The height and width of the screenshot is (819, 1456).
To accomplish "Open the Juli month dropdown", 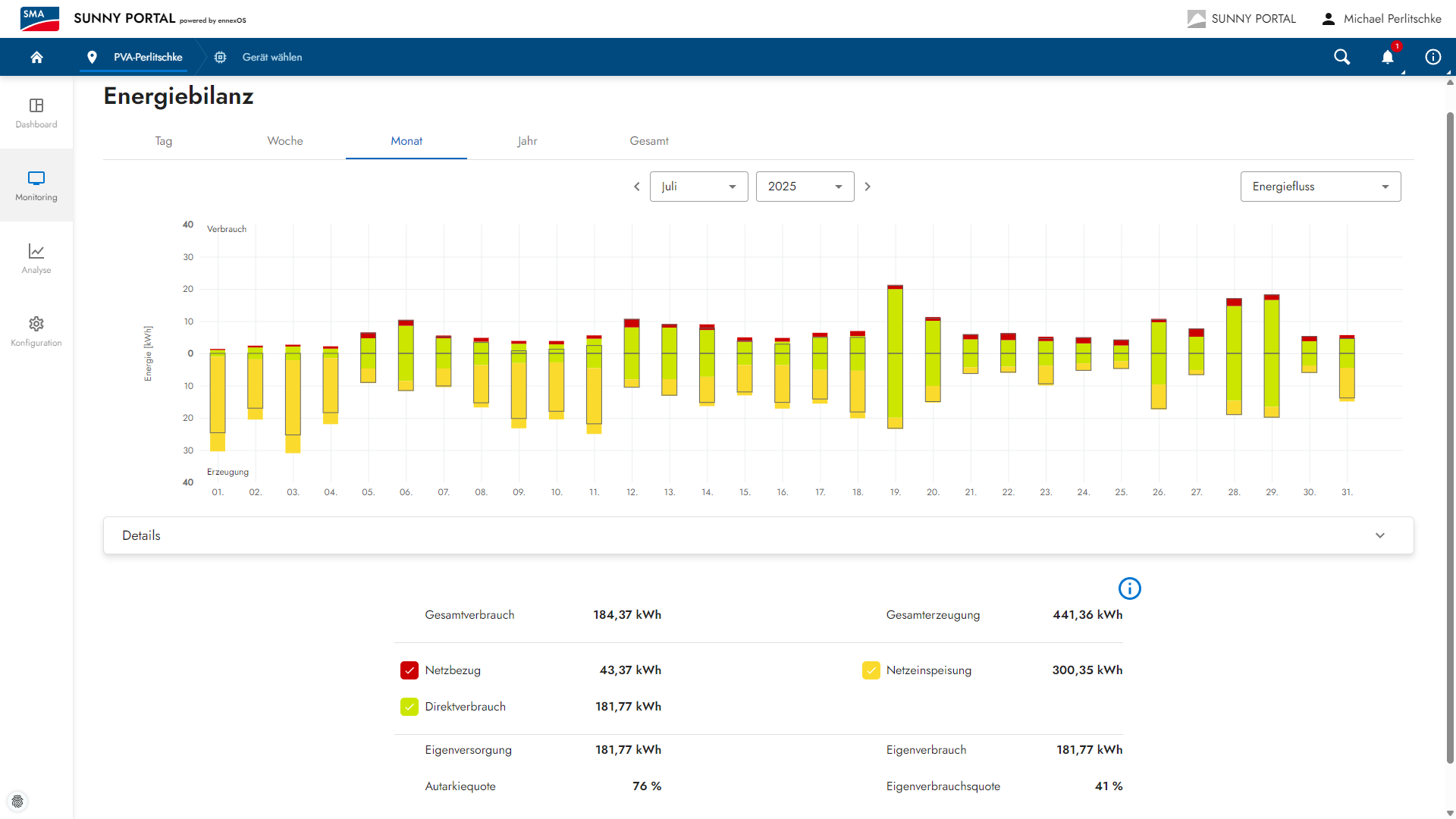I will (698, 187).
